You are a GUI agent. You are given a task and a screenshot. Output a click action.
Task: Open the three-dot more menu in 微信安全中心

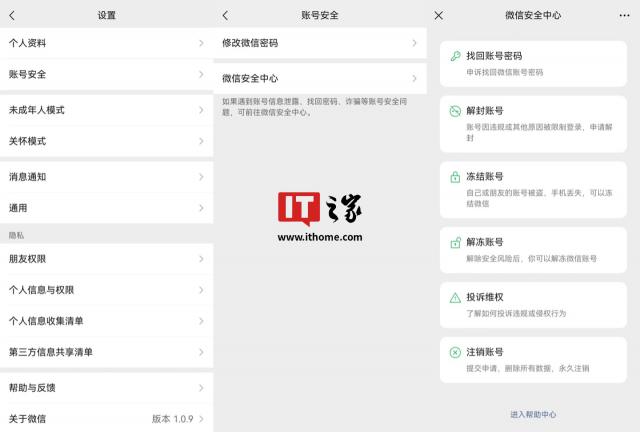pyautogui.click(x=625, y=15)
